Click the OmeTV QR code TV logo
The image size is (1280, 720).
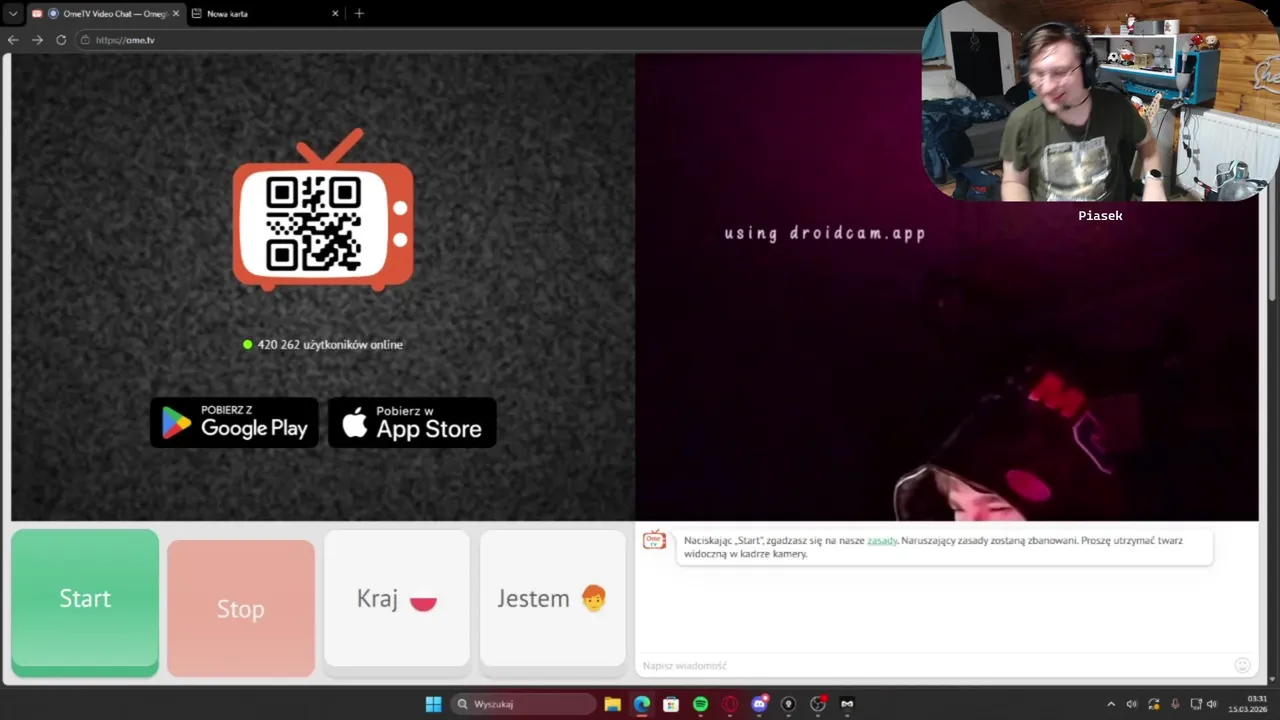click(x=323, y=211)
